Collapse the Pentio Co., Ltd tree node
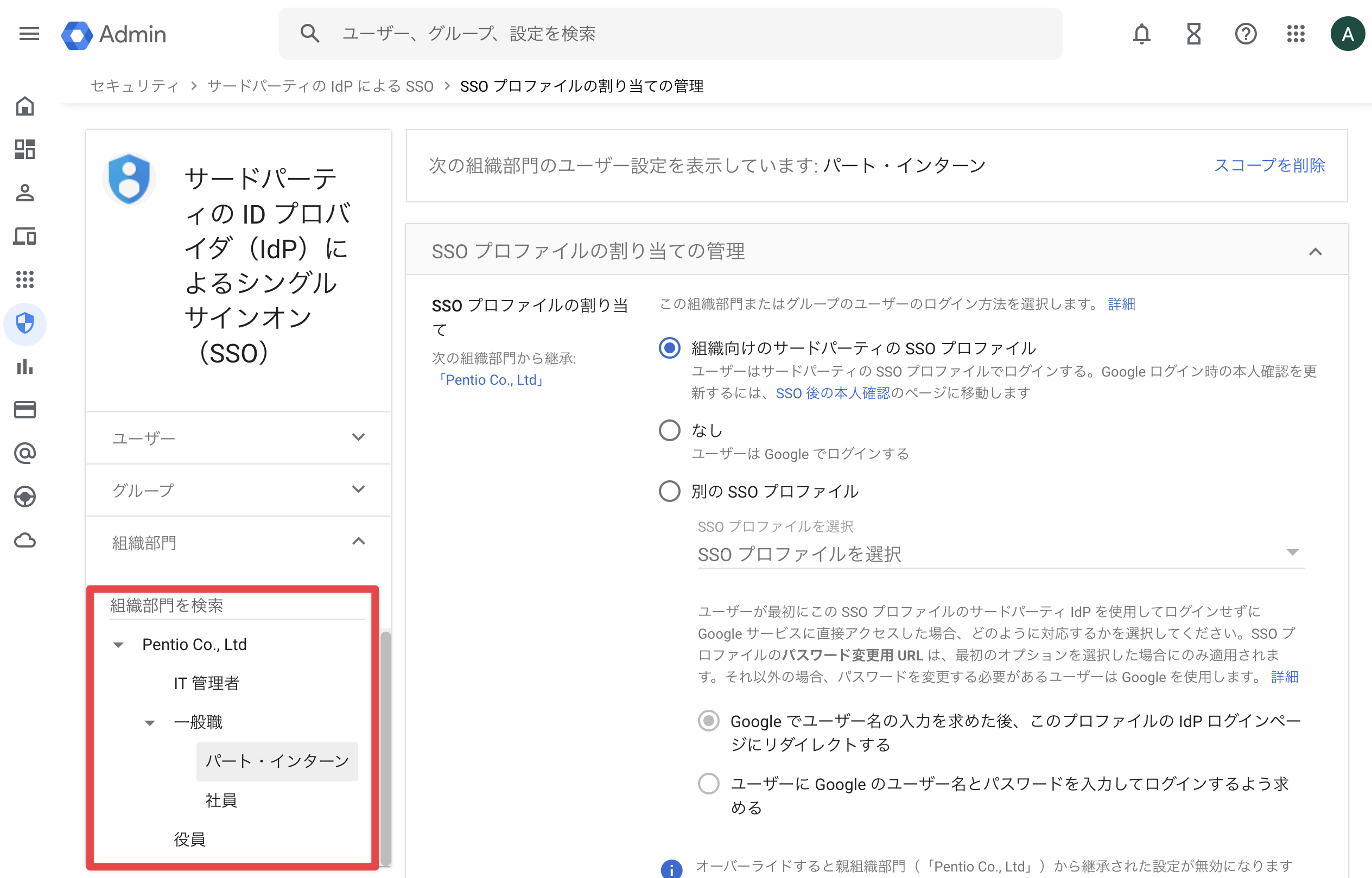This screenshot has height=878, width=1372. point(118,645)
